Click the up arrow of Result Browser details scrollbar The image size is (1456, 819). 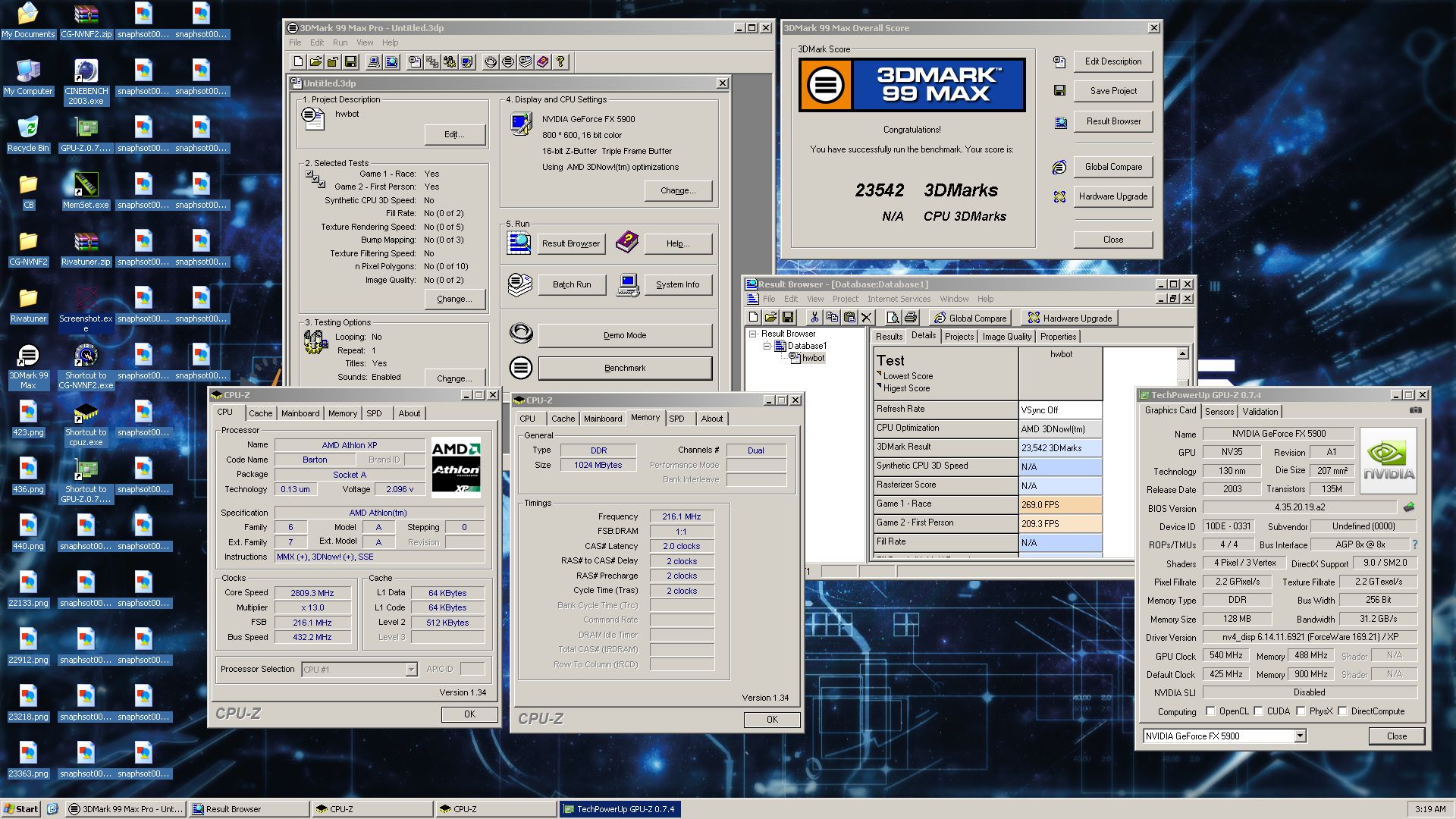coord(1182,354)
